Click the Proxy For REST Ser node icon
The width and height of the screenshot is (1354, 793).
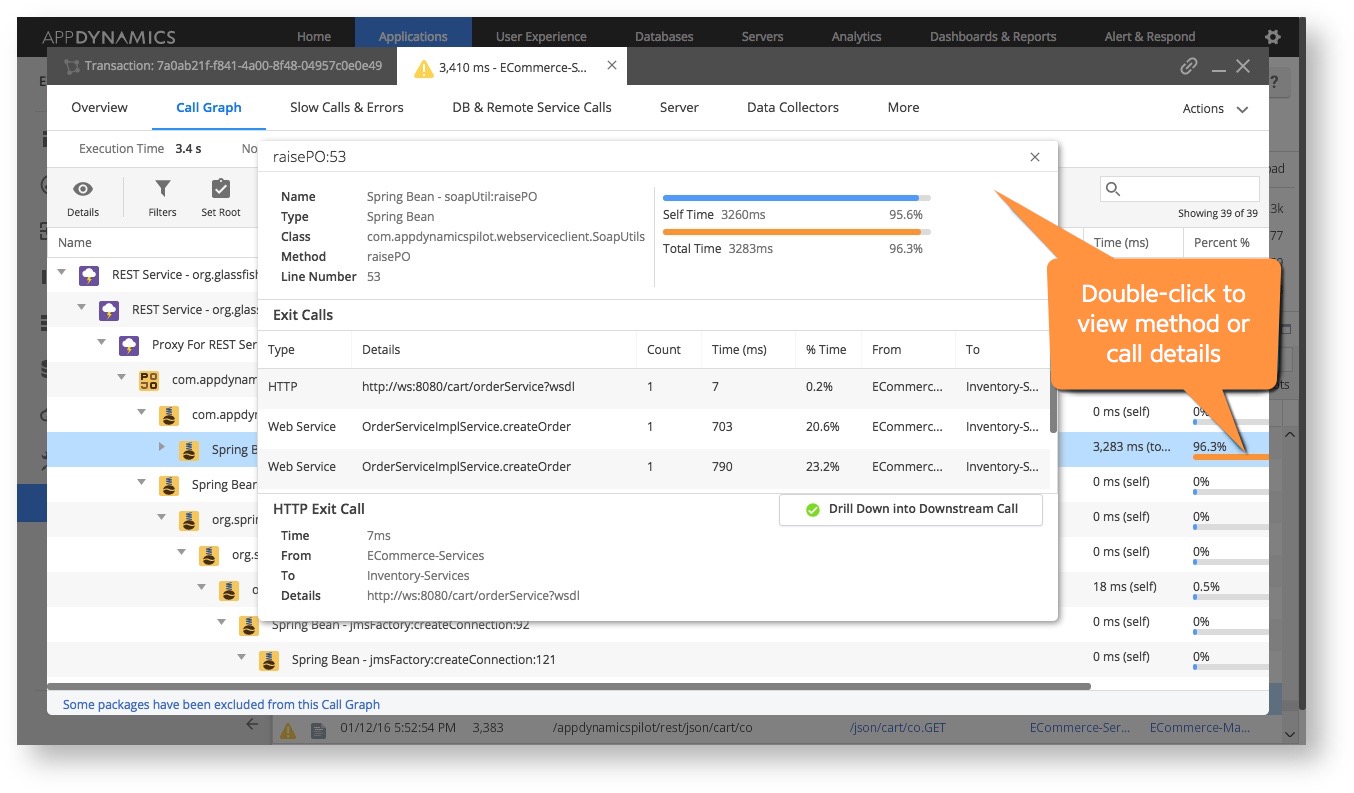(x=129, y=345)
